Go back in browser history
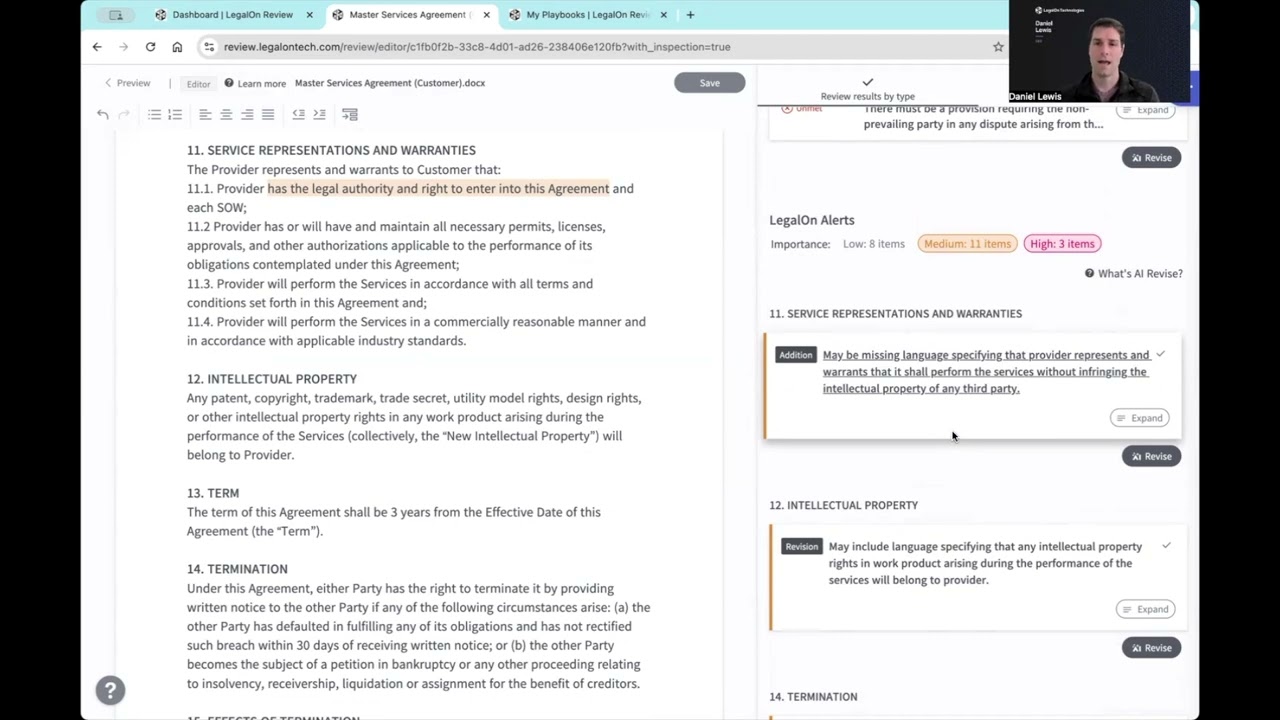Screen dimensions: 1280x720 (x=97, y=47)
